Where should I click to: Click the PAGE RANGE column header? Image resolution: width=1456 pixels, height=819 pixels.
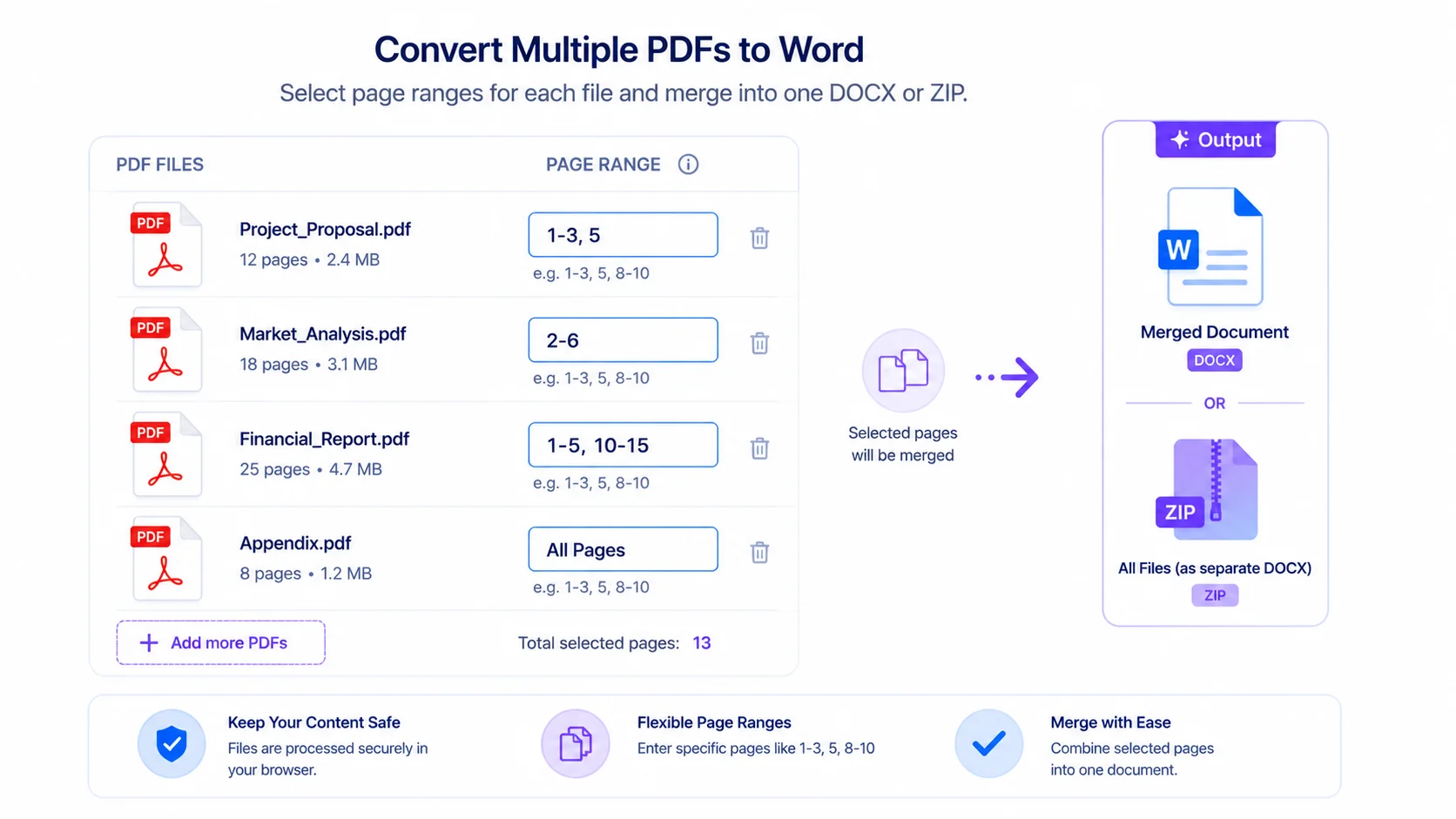tap(603, 164)
